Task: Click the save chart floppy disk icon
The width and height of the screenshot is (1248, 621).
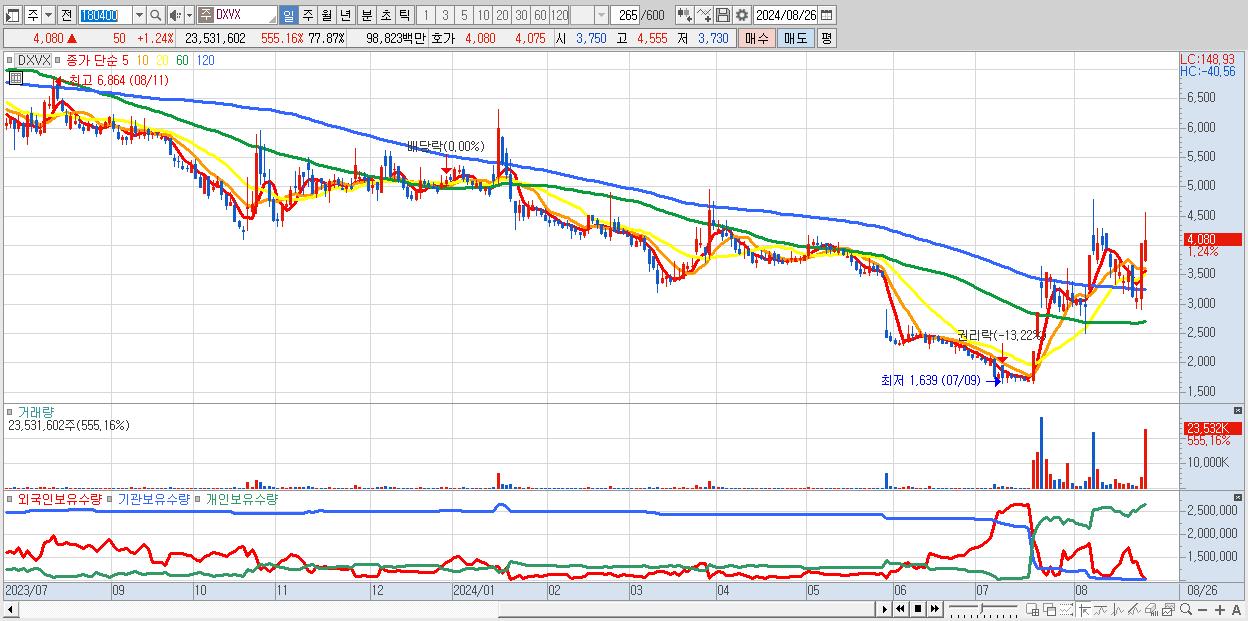Action: coord(722,15)
